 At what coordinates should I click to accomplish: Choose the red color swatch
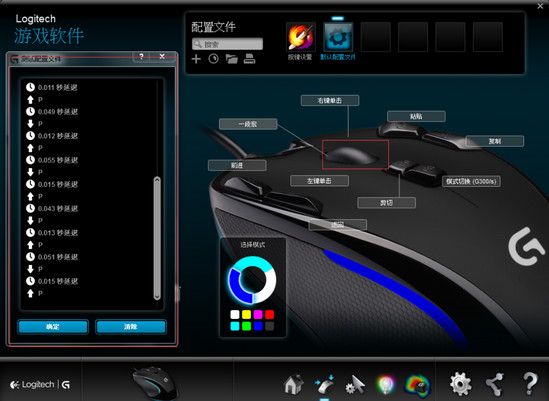(270, 314)
